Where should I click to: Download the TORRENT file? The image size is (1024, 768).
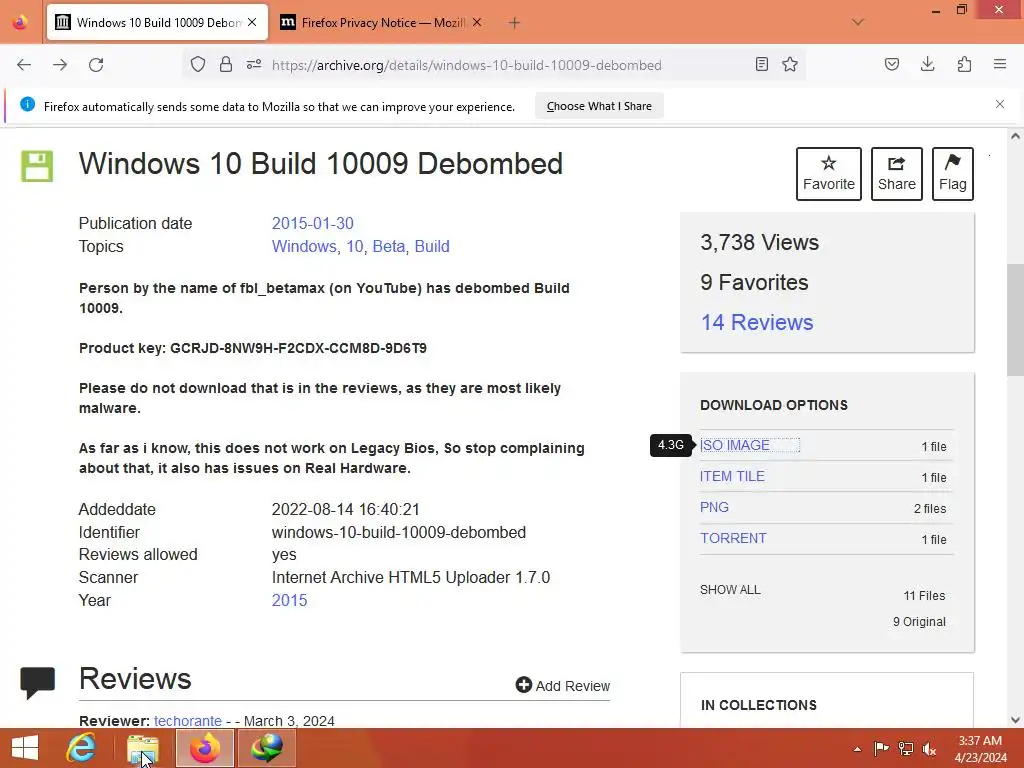733,538
